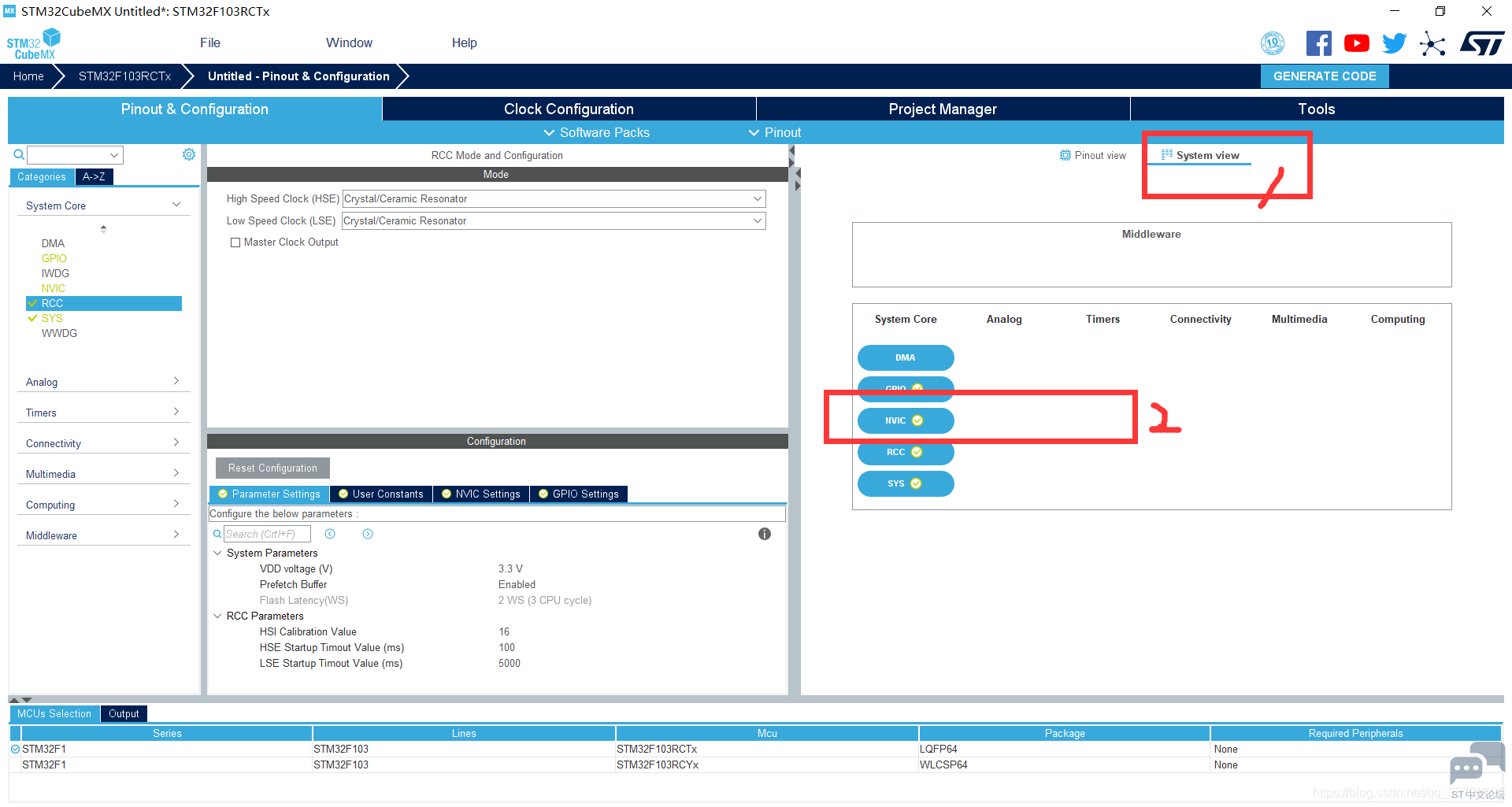Open the Window menu

350,43
